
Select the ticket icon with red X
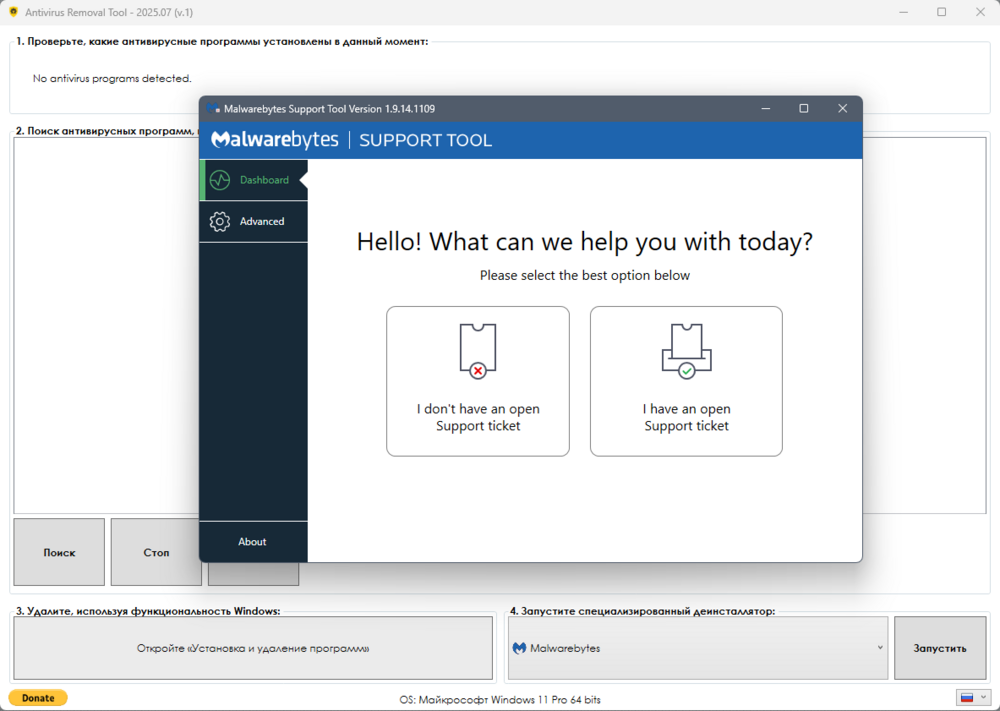point(477,351)
